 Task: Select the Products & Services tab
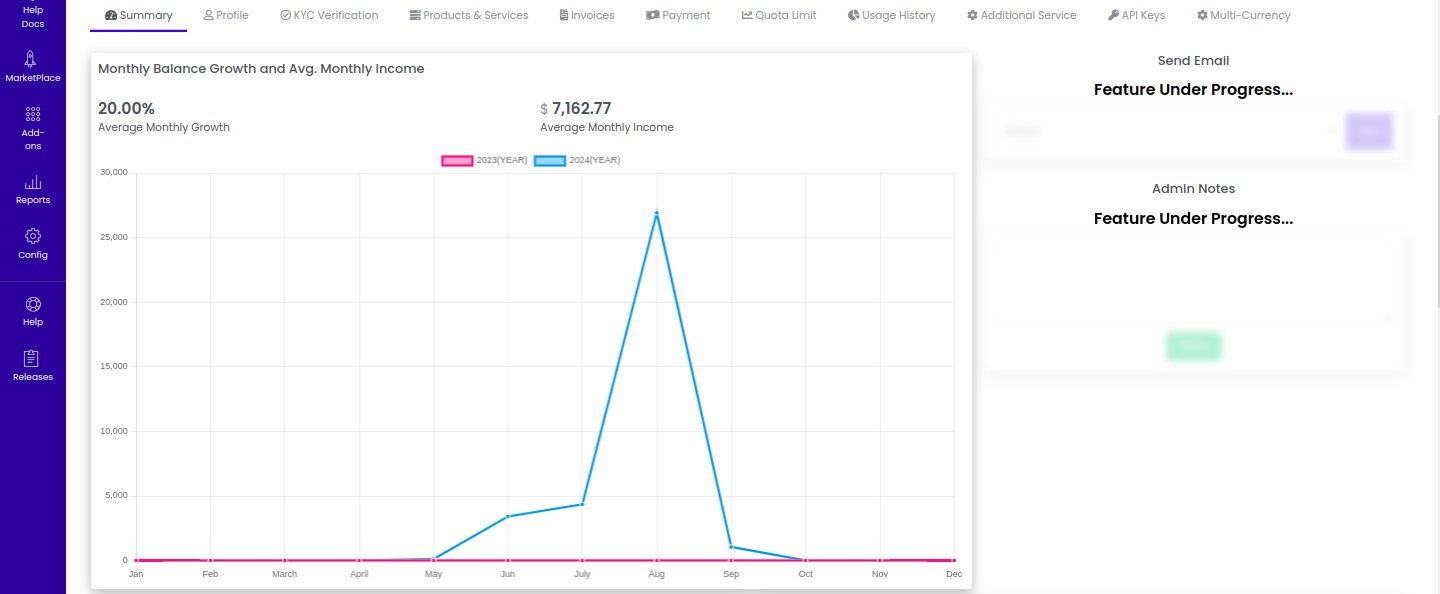tap(469, 15)
